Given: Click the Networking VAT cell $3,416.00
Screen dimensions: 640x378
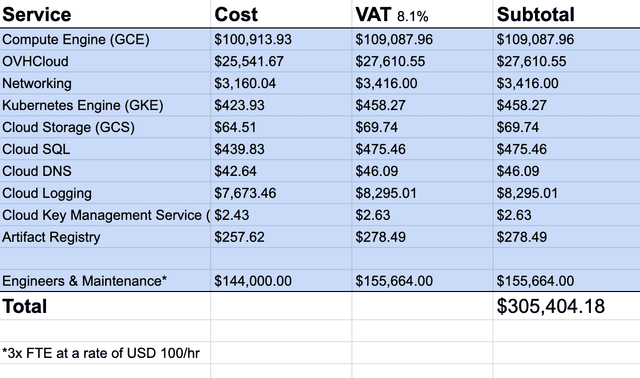Looking at the screenshot, I should click(422, 83).
